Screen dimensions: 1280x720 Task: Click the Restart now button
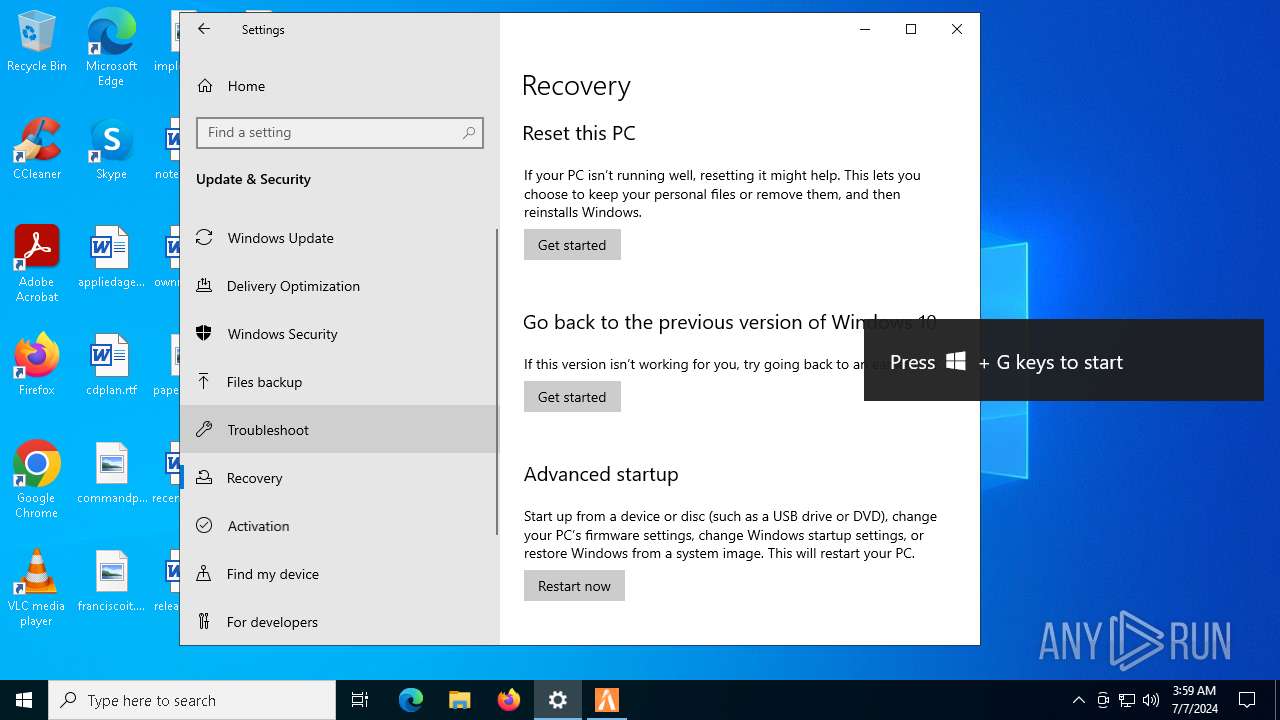tap(574, 586)
